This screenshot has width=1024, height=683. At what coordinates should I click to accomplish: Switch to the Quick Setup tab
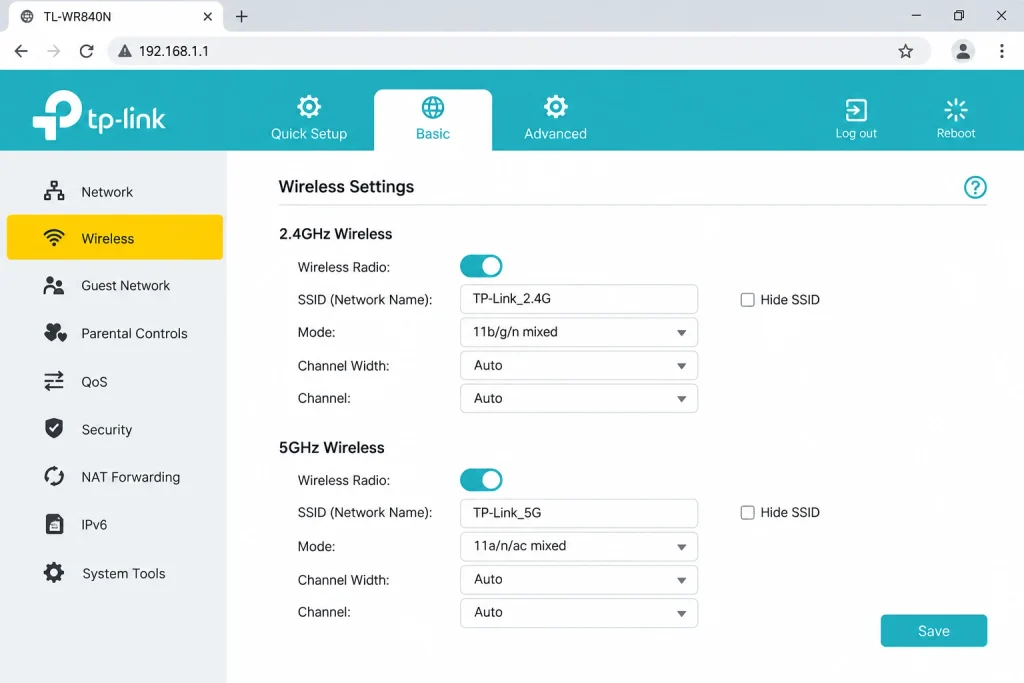point(309,120)
